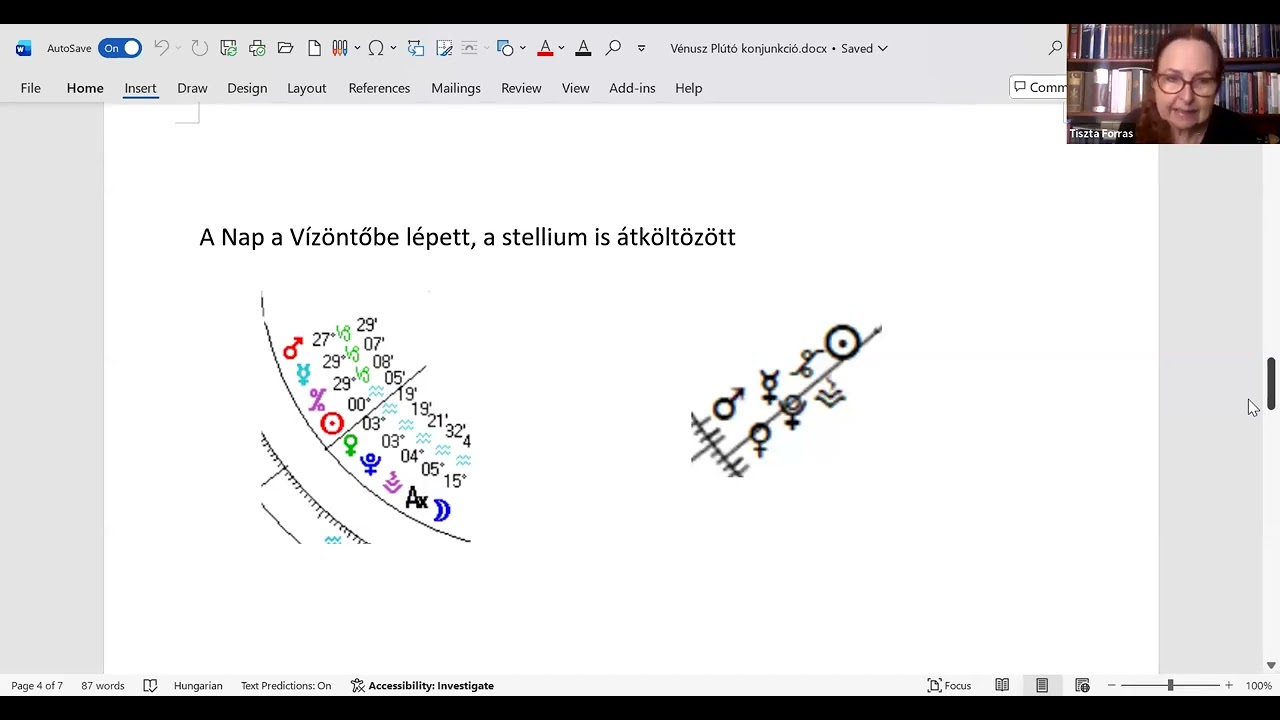Switch to the Insert tab
The height and width of the screenshot is (720, 1280).
click(x=140, y=88)
